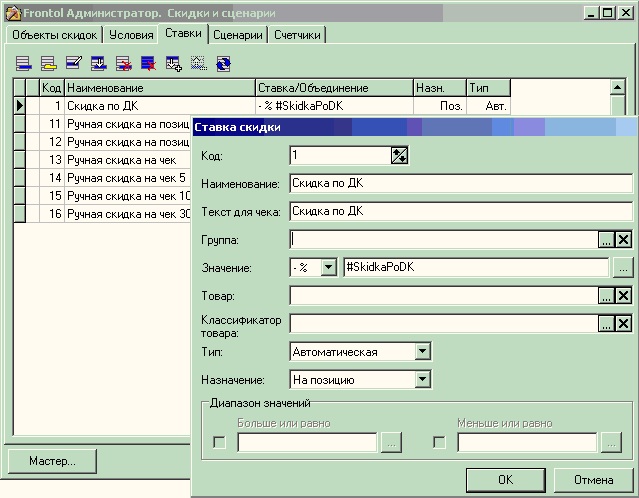Select table row with code 16
Viewport: 639px width, 498px height.
click(x=102, y=214)
